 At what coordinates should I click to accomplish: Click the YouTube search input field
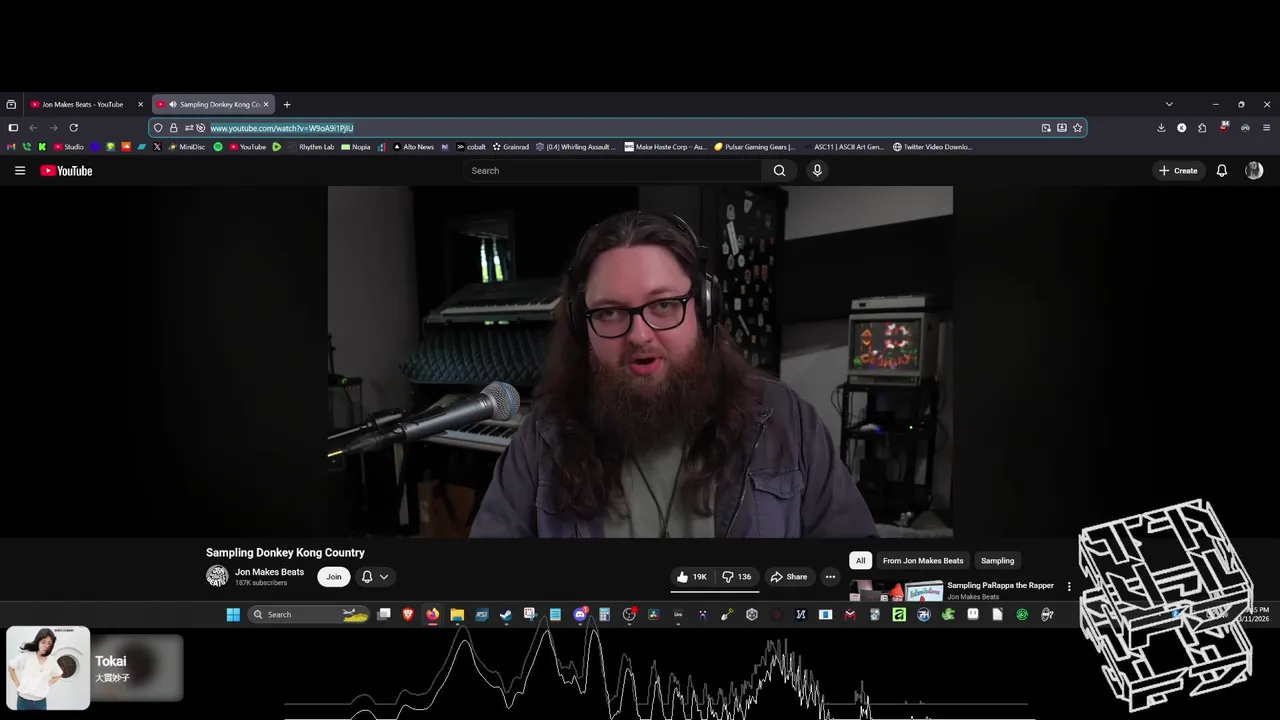click(613, 171)
